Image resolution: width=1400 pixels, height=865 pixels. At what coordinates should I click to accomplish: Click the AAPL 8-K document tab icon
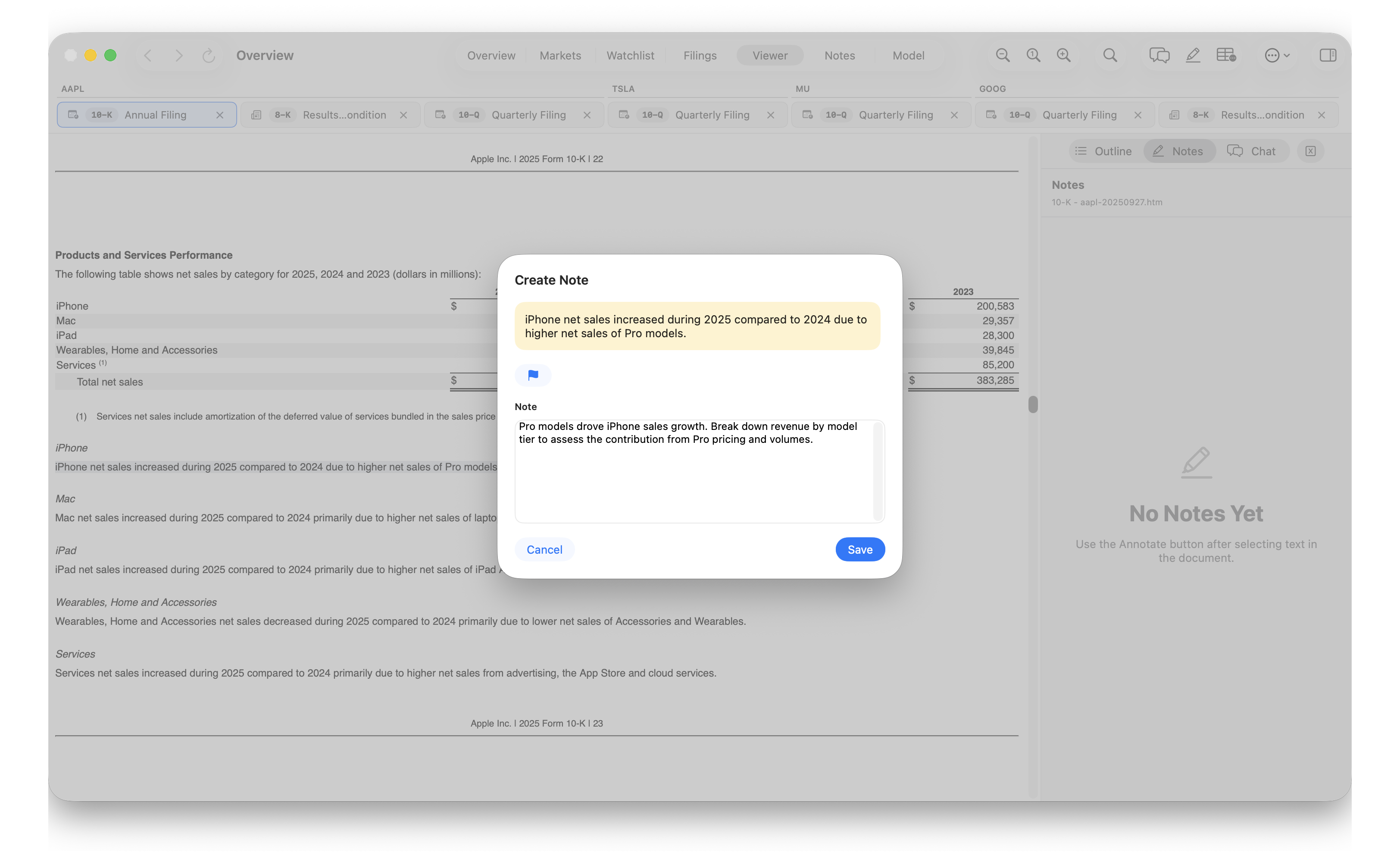pos(256,115)
